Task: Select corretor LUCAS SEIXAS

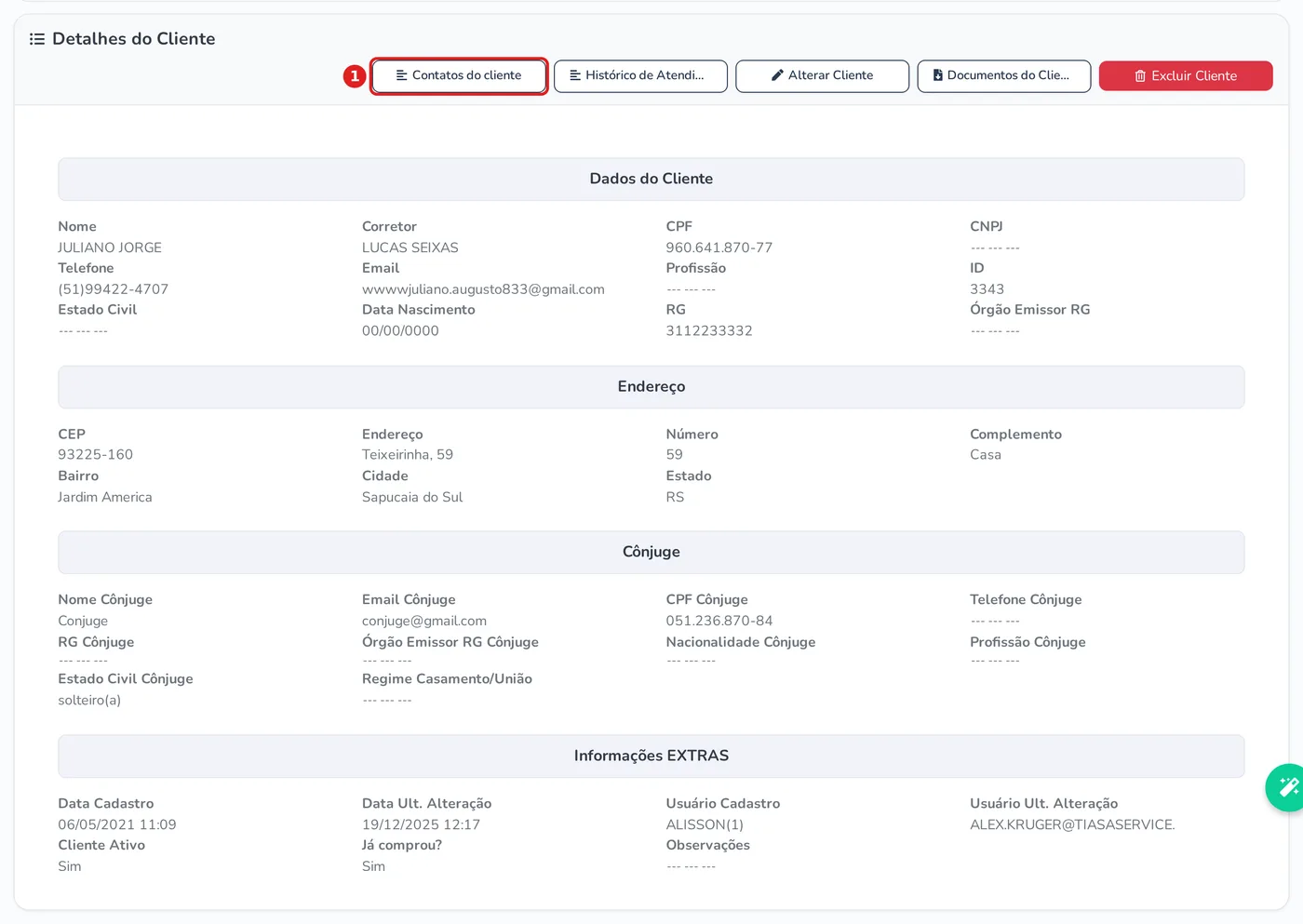Action: [410, 248]
